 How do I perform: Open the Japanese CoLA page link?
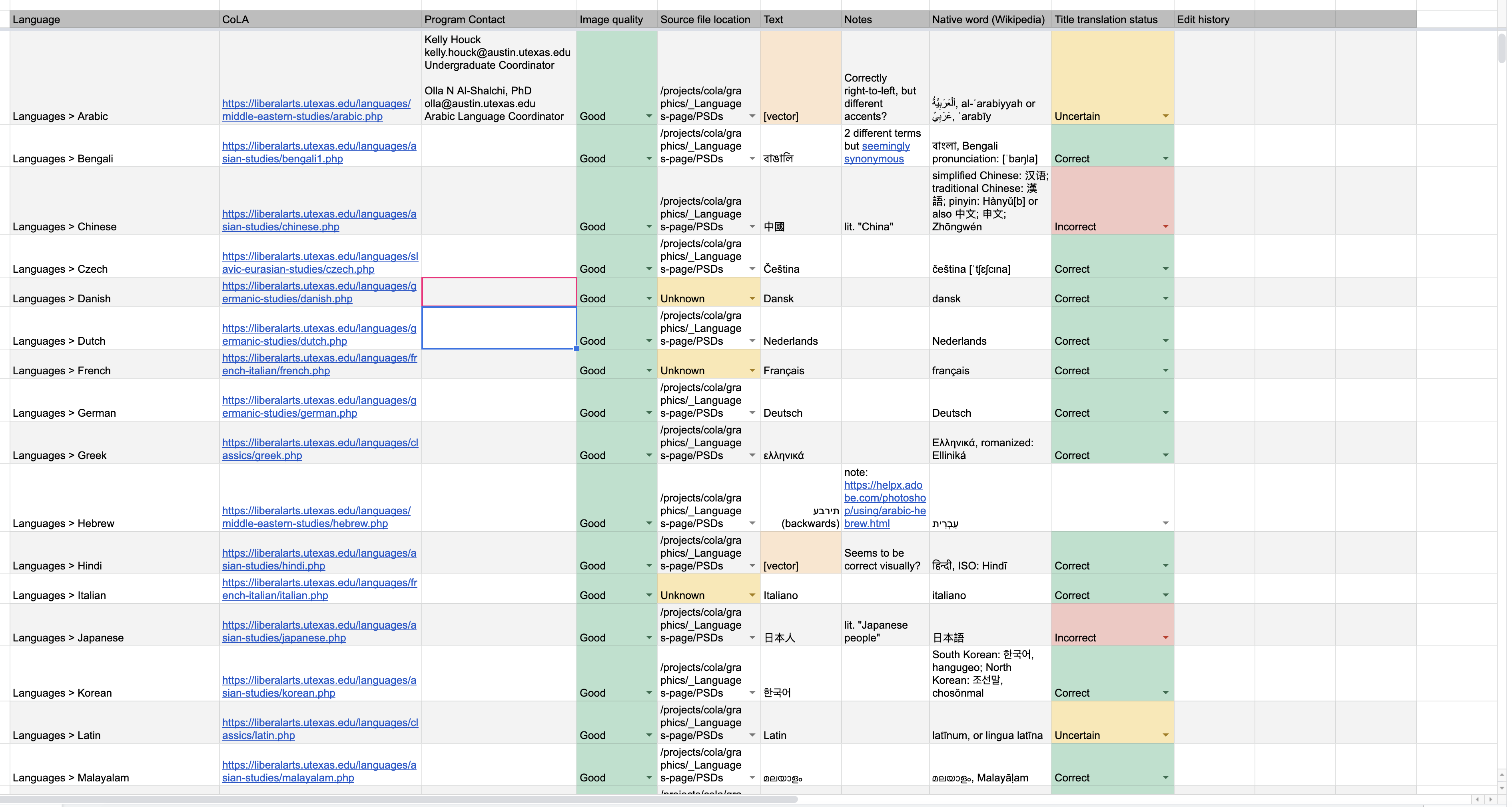(319, 631)
